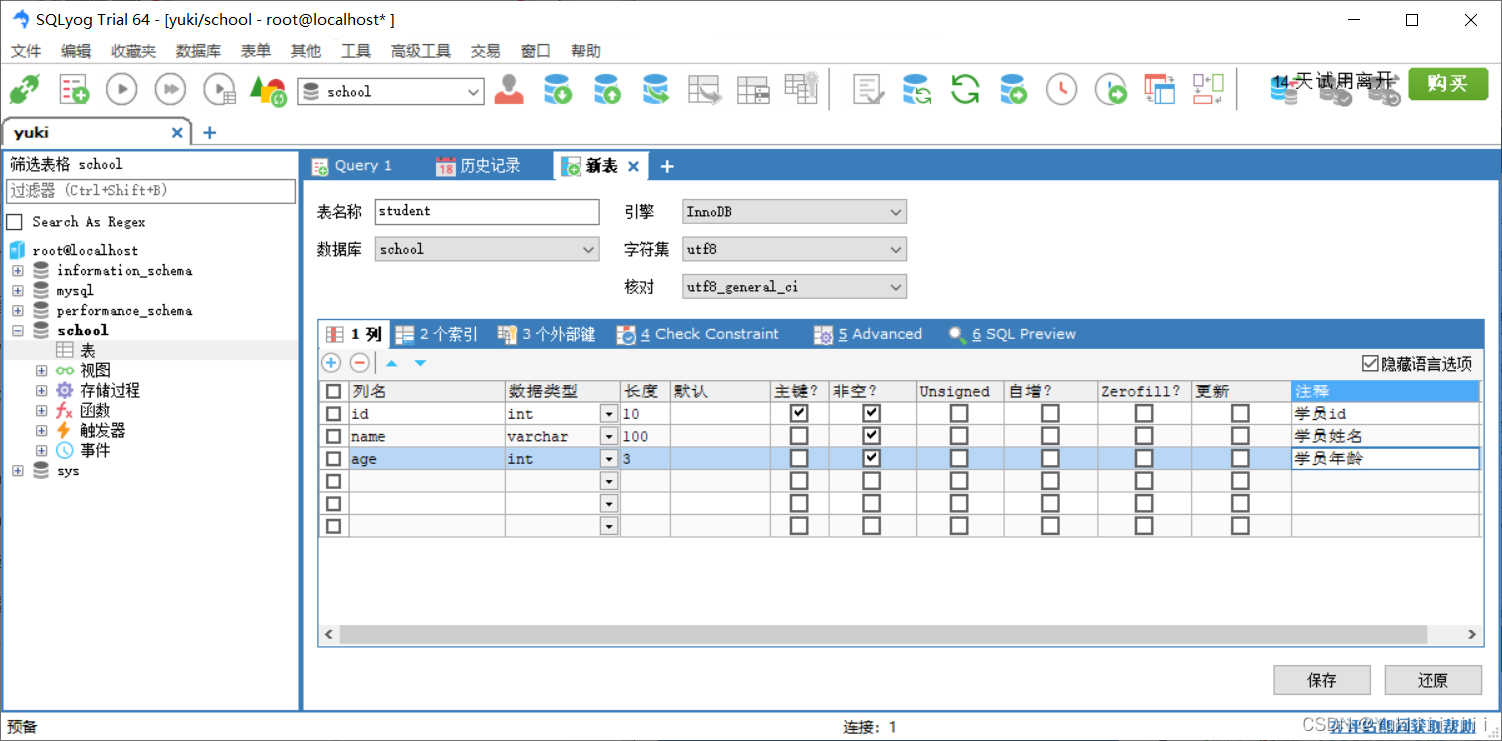Click the query builder windows icon
Screen dimensions: 1502x741
click(x=1160, y=90)
